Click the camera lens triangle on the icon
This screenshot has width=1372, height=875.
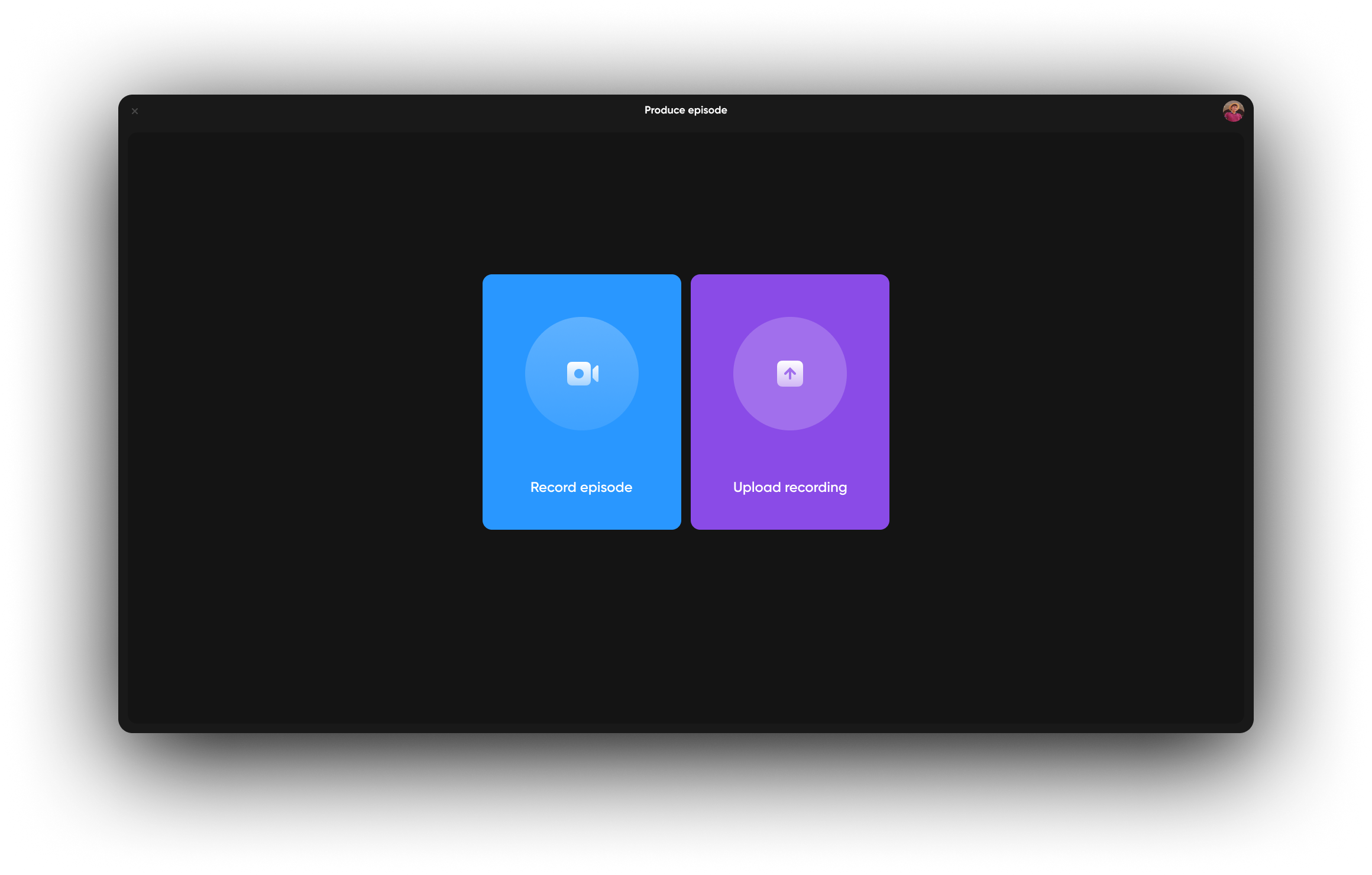[x=596, y=374]
